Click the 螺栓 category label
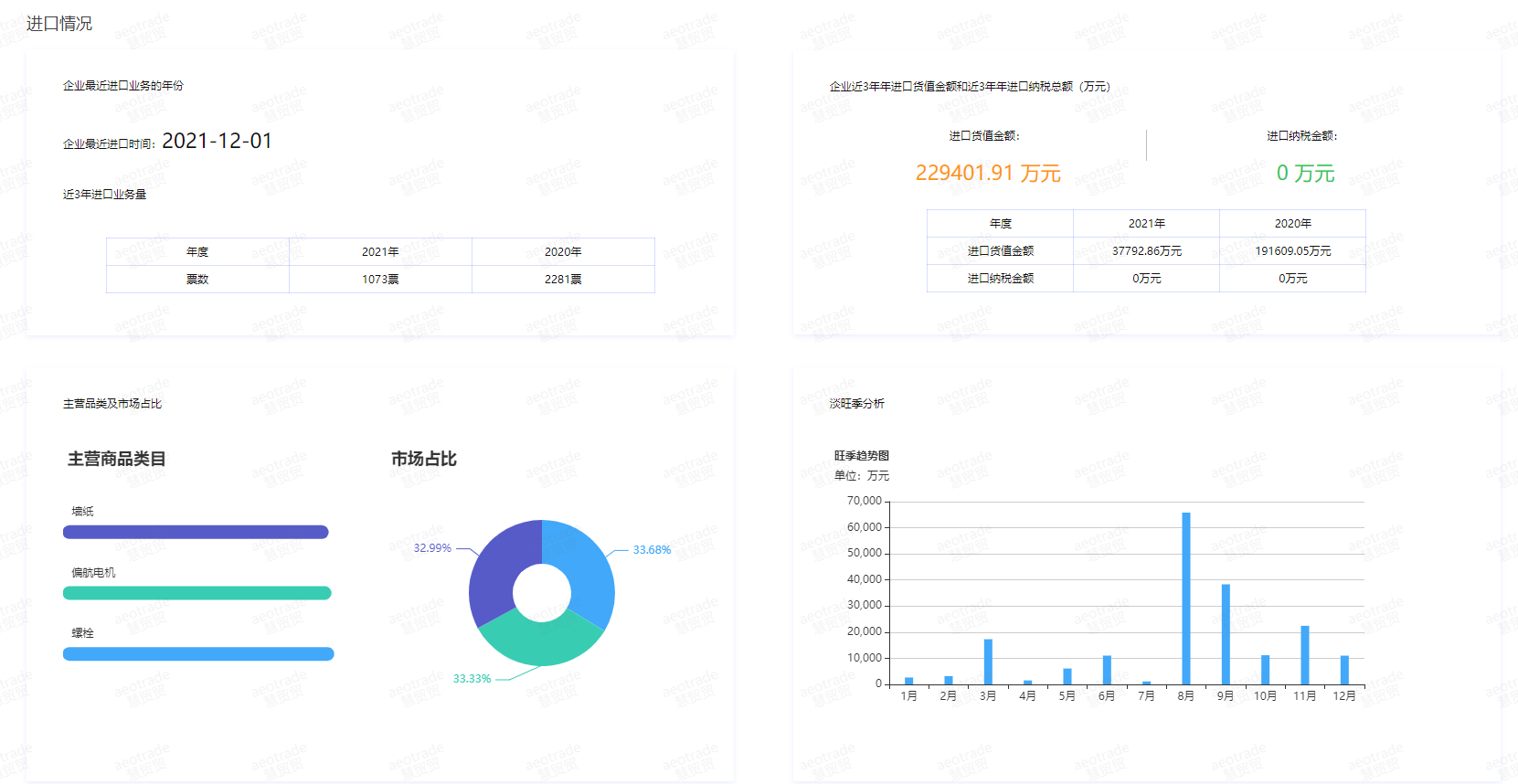The image size is (1518, 784). coord(83,633)
